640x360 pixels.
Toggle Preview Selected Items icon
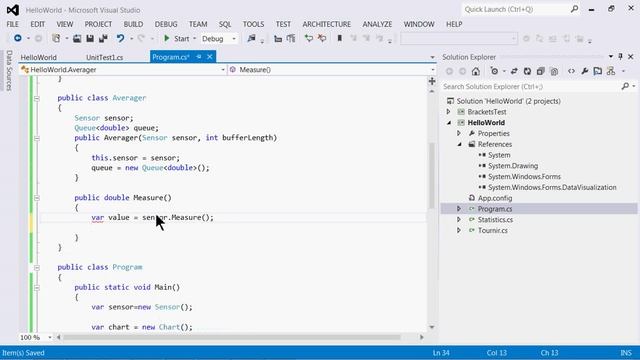598,71
